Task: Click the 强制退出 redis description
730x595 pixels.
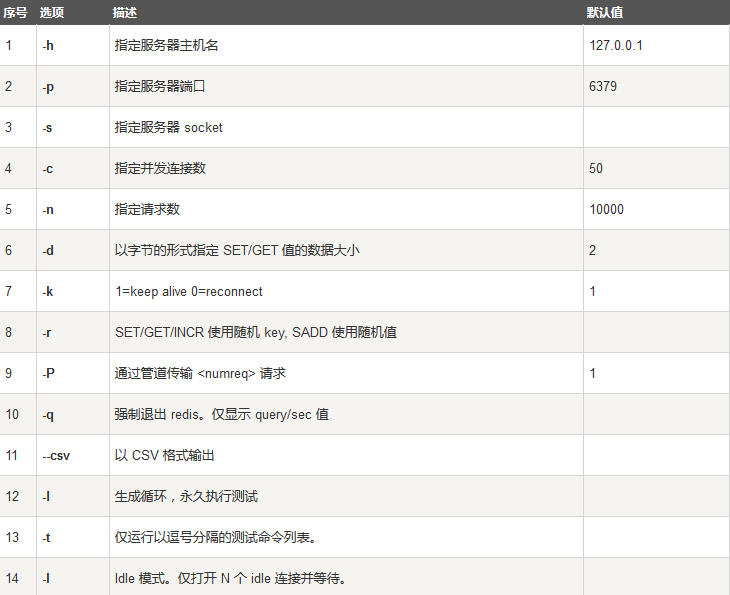Action: (222, 414)
